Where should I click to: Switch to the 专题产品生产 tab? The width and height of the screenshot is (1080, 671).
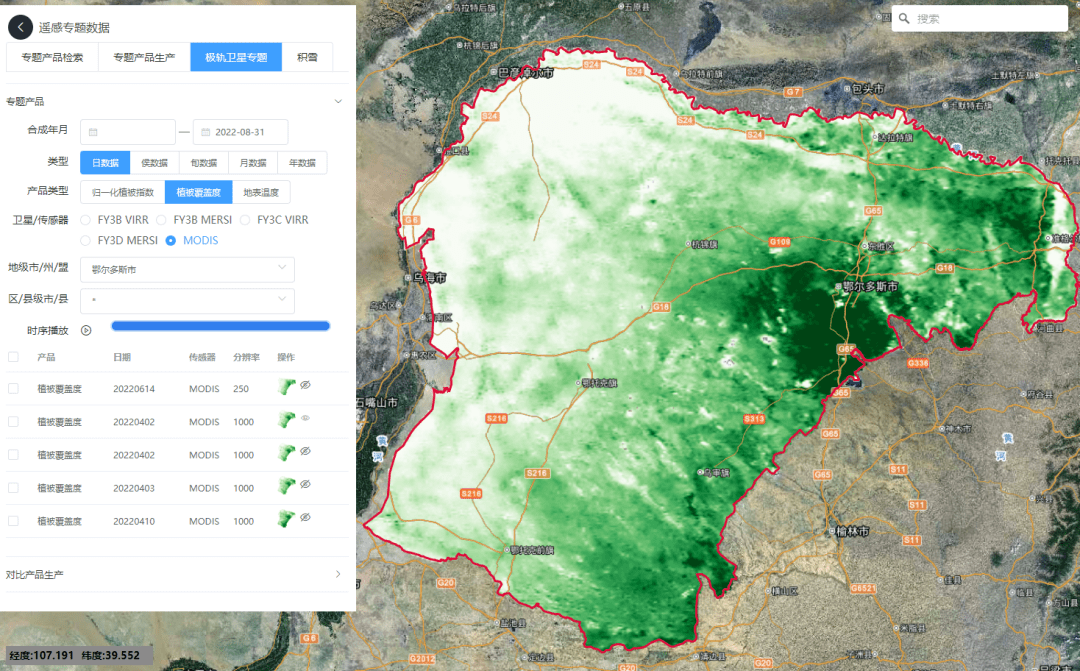(144, 57)
